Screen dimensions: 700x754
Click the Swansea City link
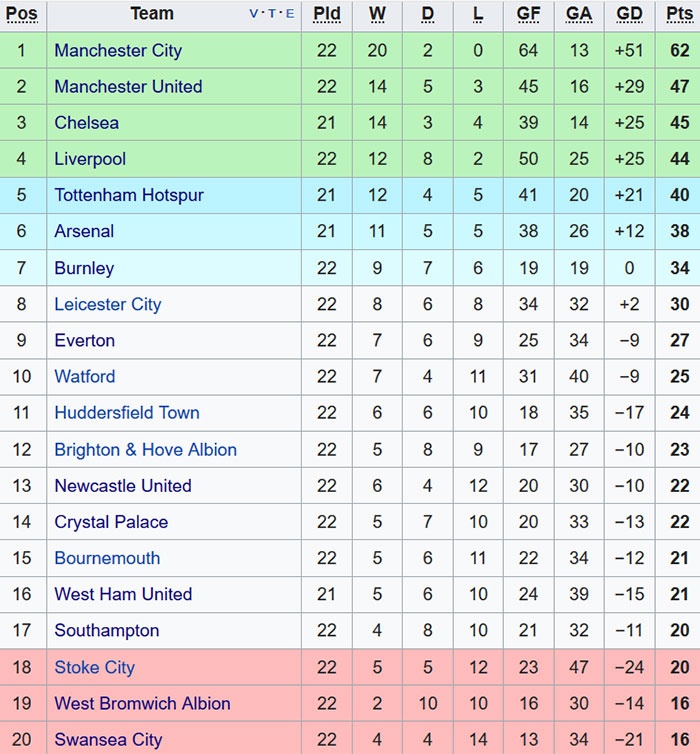click(x=107, y=740)
